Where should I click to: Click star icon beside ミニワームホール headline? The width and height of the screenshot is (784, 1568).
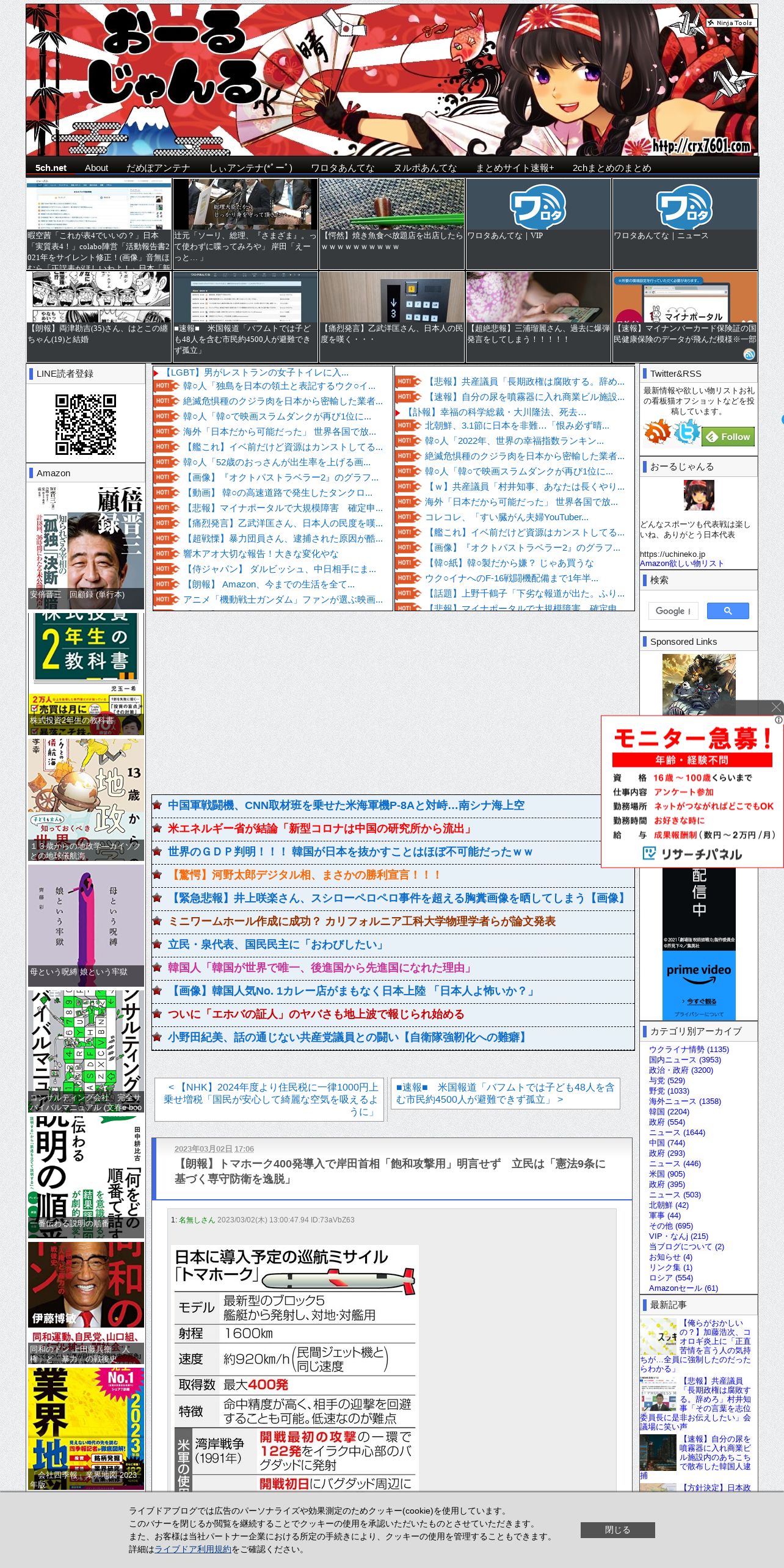pos(158,921)
